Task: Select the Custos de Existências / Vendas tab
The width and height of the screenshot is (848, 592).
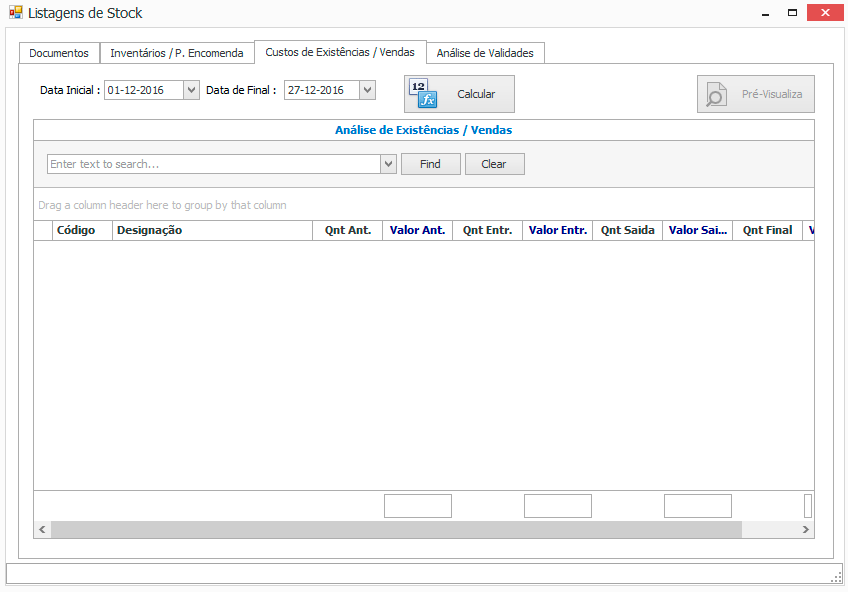Action: pyautogui.click(x=340, y=52)
